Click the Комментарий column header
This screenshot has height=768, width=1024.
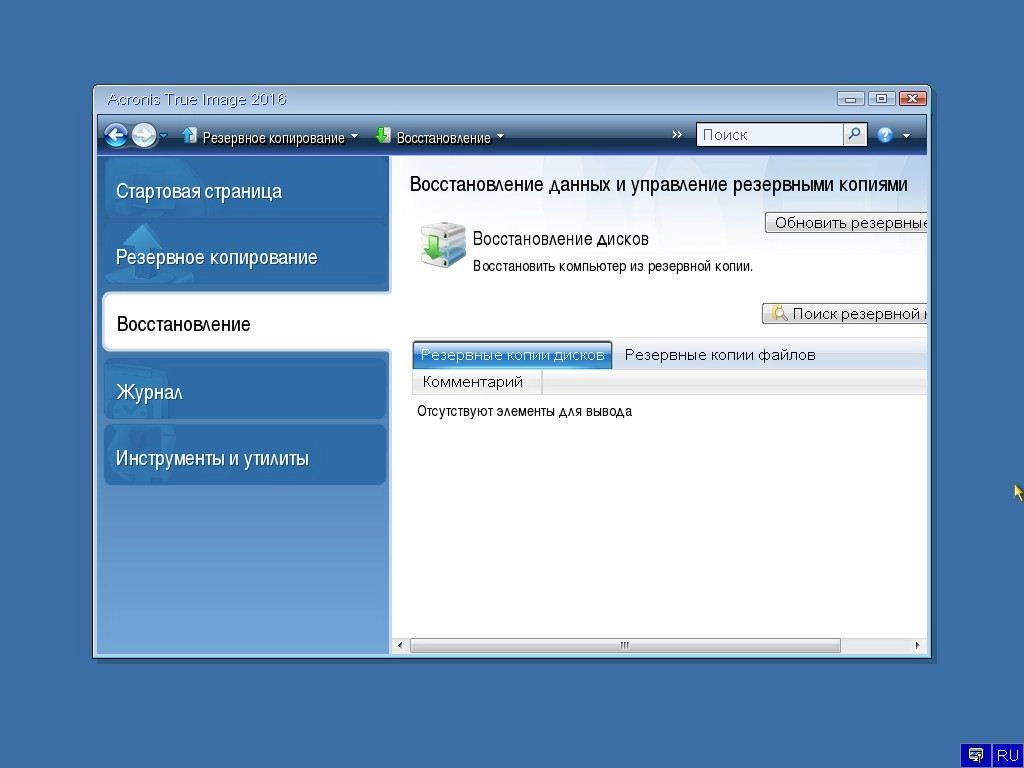pyautogui.click(x=477, y=382)
